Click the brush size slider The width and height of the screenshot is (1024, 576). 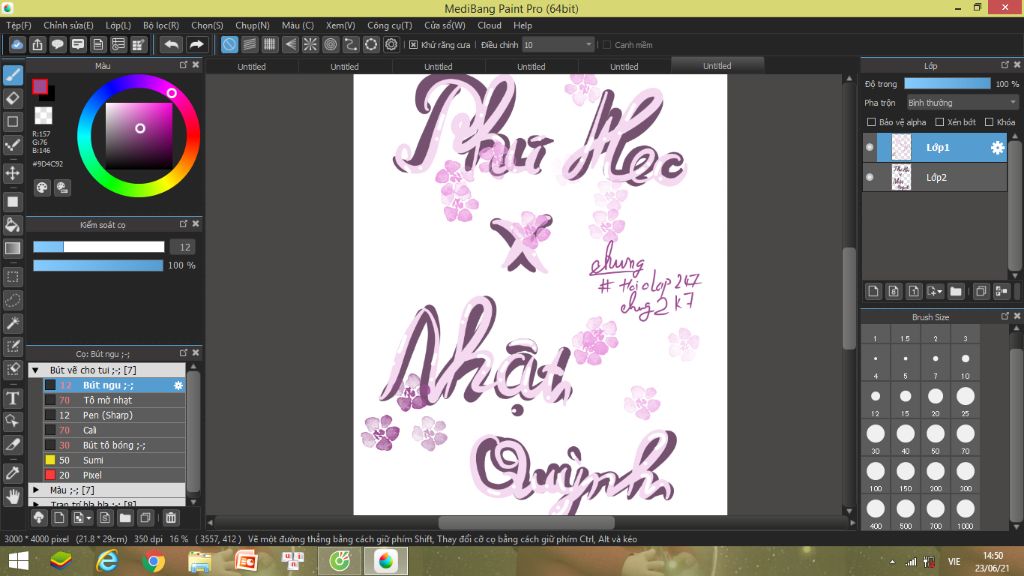[99, 247]
